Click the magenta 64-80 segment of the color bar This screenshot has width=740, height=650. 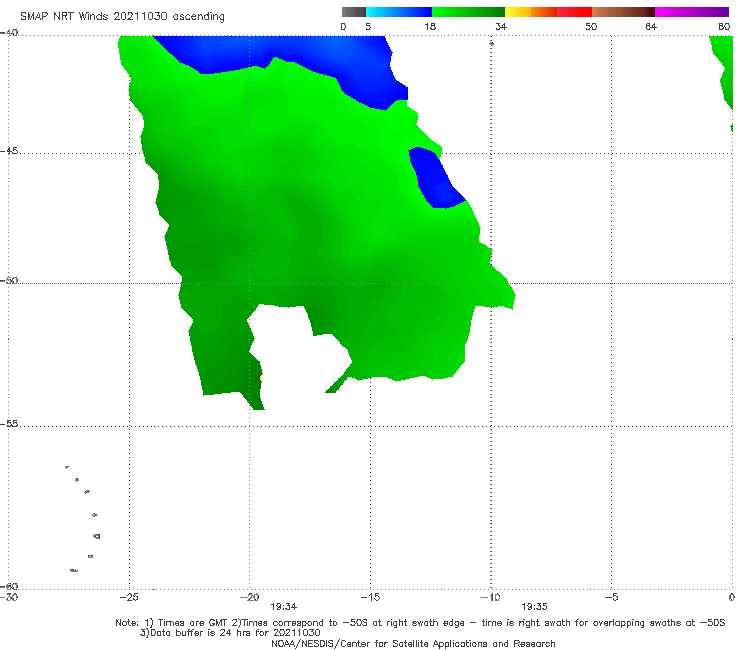[692, 12]
